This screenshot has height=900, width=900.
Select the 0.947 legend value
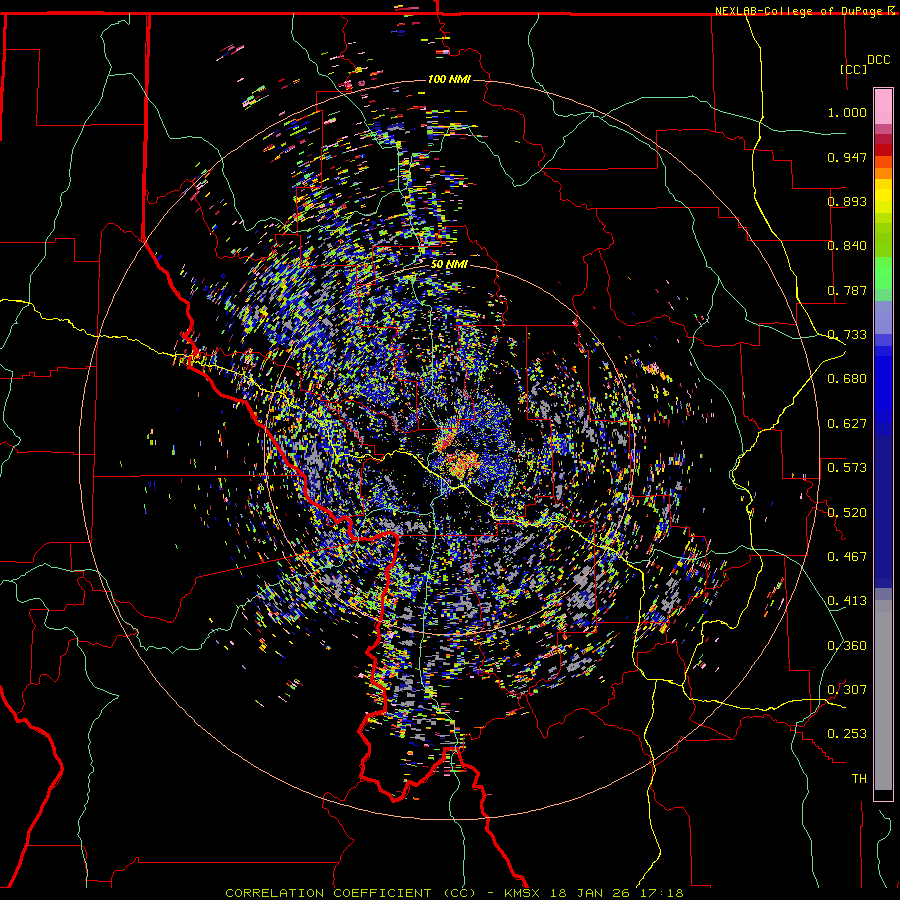[x=847, y=157]
